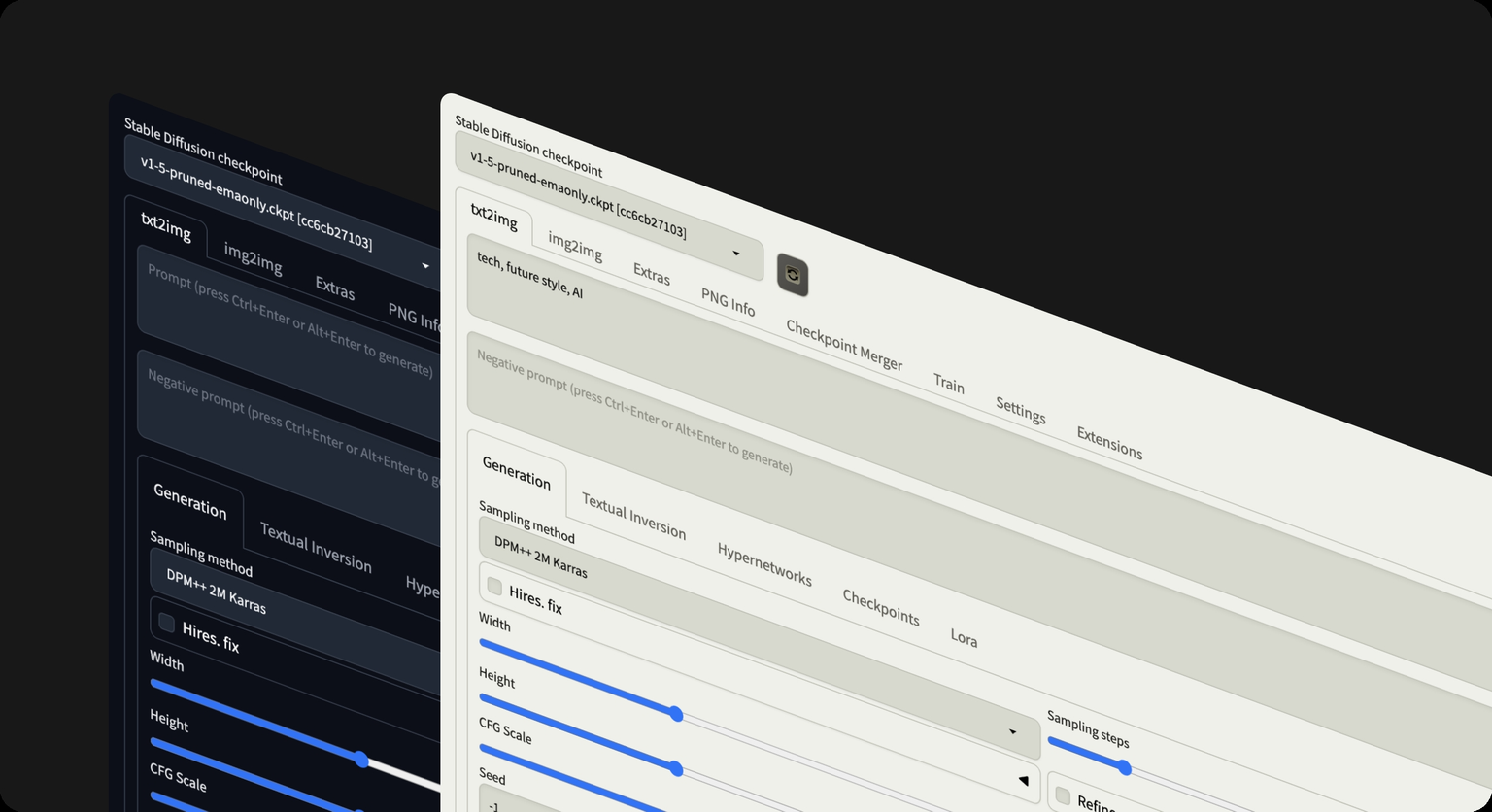Expand the Hires. fix arrow in light panel
This screenshot has width=1492, height=812.
1023,781
